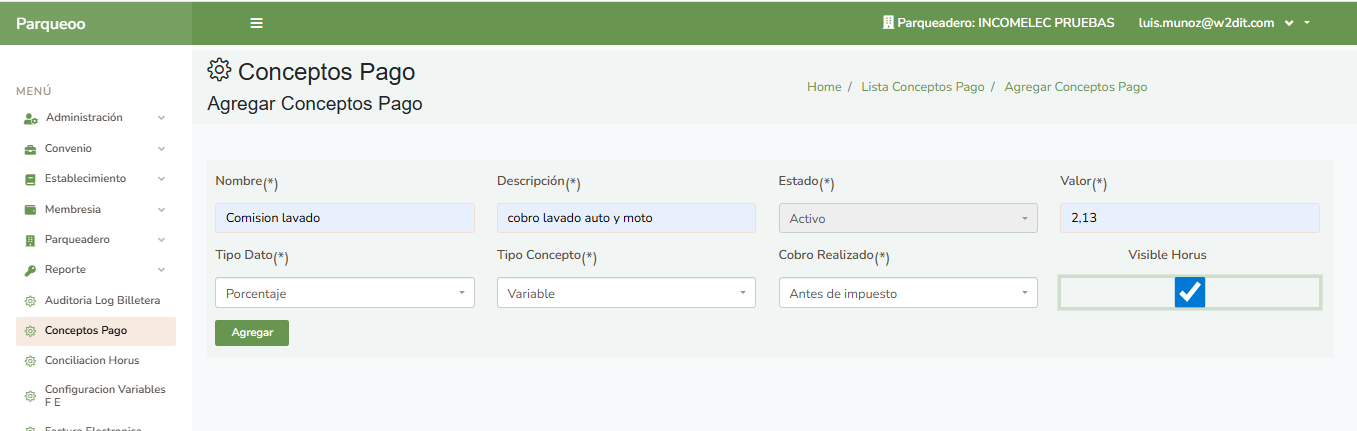The height and width of the screenshot is (431, 1357).
Task: Click the Establecimiento sidebar icon
Action: (30, 179)
